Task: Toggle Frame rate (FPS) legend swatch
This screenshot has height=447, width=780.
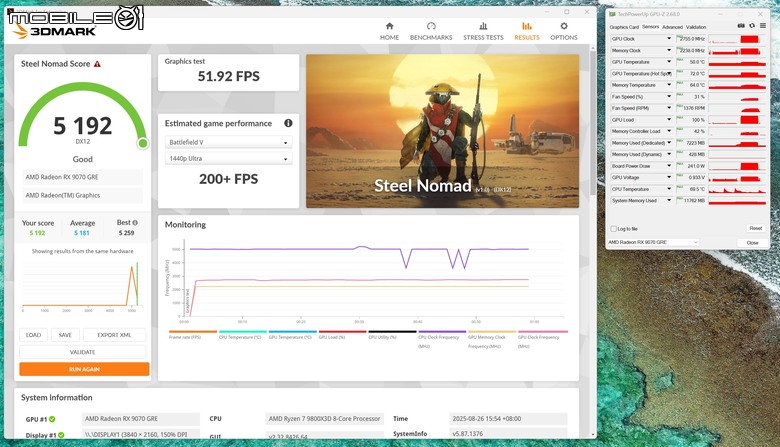Action: pos(193,332)
